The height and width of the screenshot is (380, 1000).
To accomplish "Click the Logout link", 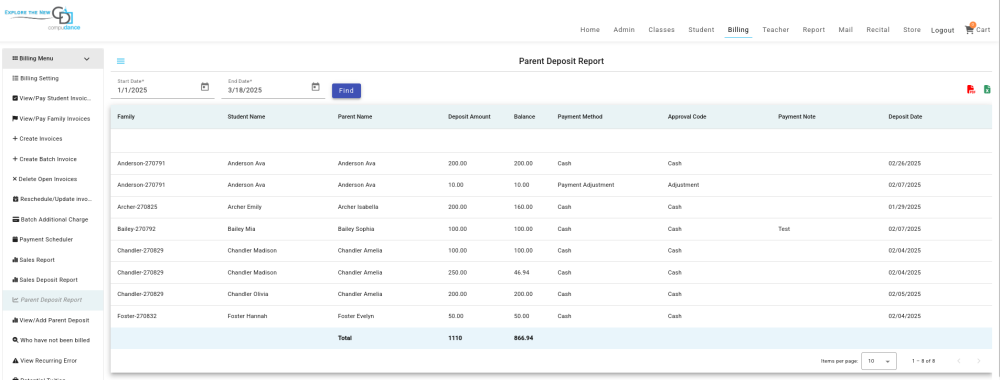I will tap(943, 31).
